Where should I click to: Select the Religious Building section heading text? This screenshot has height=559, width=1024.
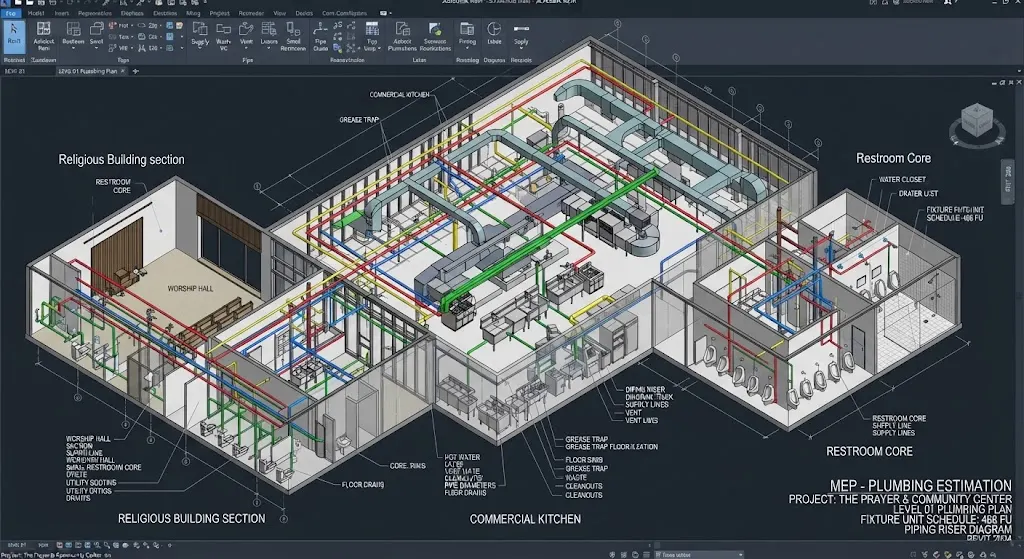pos(121,159)
